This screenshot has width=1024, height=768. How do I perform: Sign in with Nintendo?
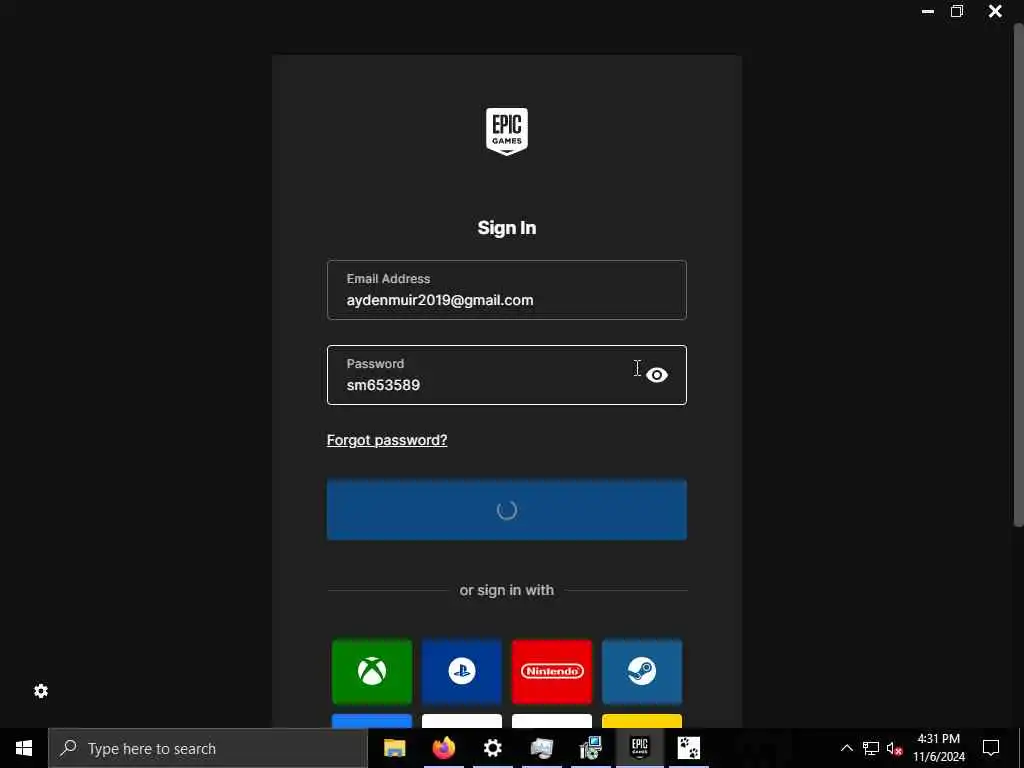tap(552, 671)
